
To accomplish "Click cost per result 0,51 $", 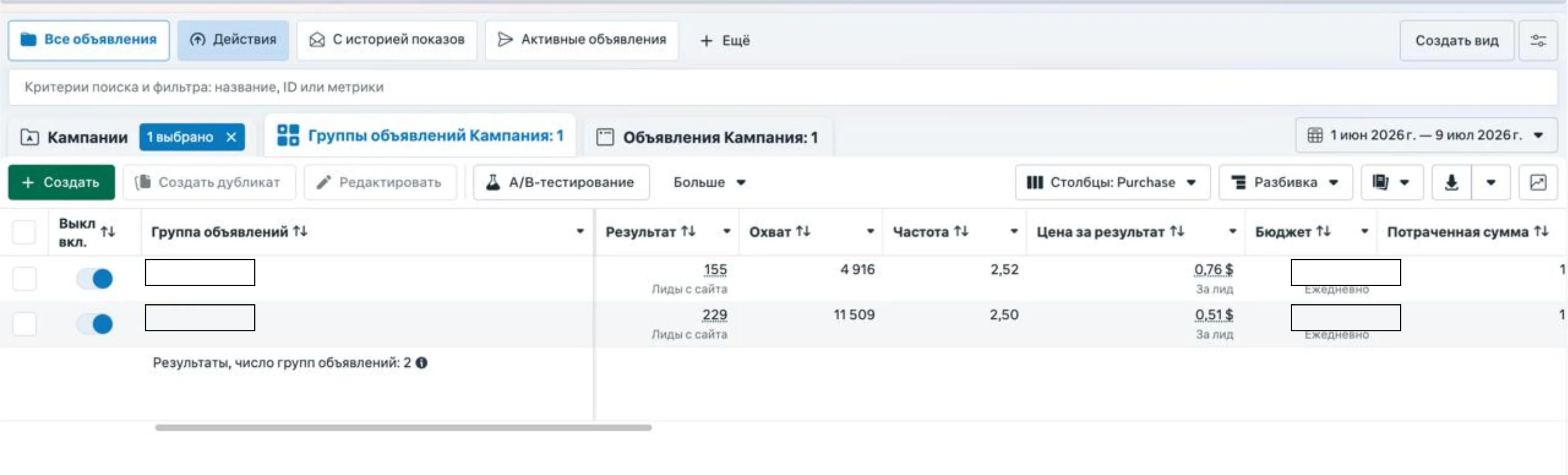I will click(1214, 315).
